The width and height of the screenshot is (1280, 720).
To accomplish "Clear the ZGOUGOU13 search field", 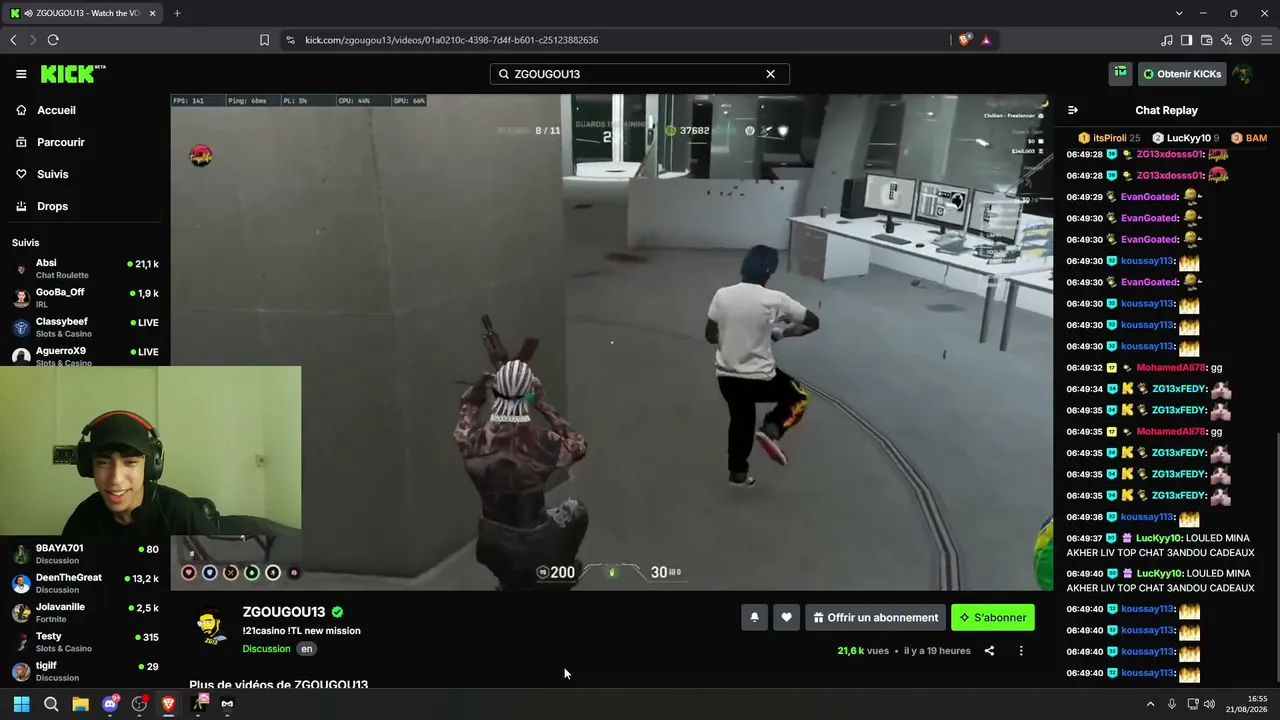I will pyautogui.click(x=770, y=74).
